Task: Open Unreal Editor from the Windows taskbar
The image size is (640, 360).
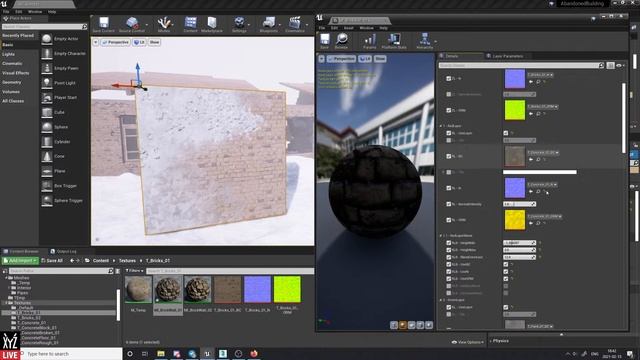Action: click(x=207, y=353)
